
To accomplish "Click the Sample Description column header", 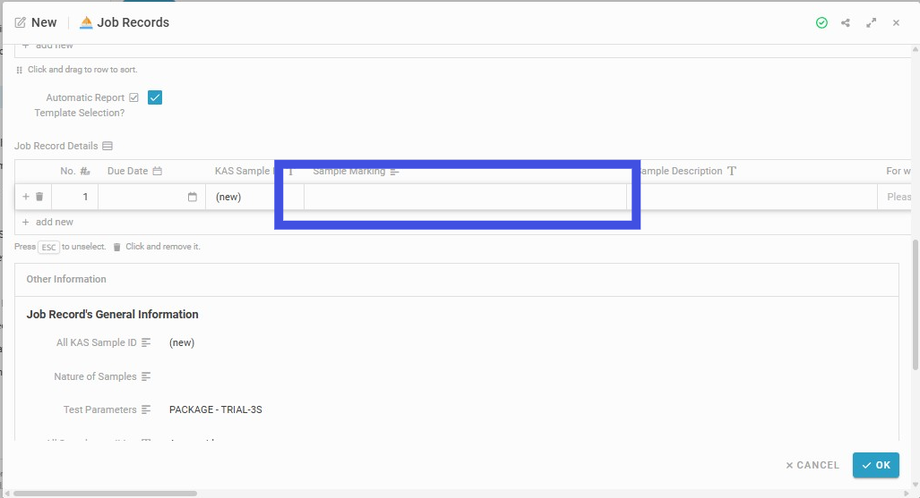I will [686, 171].
